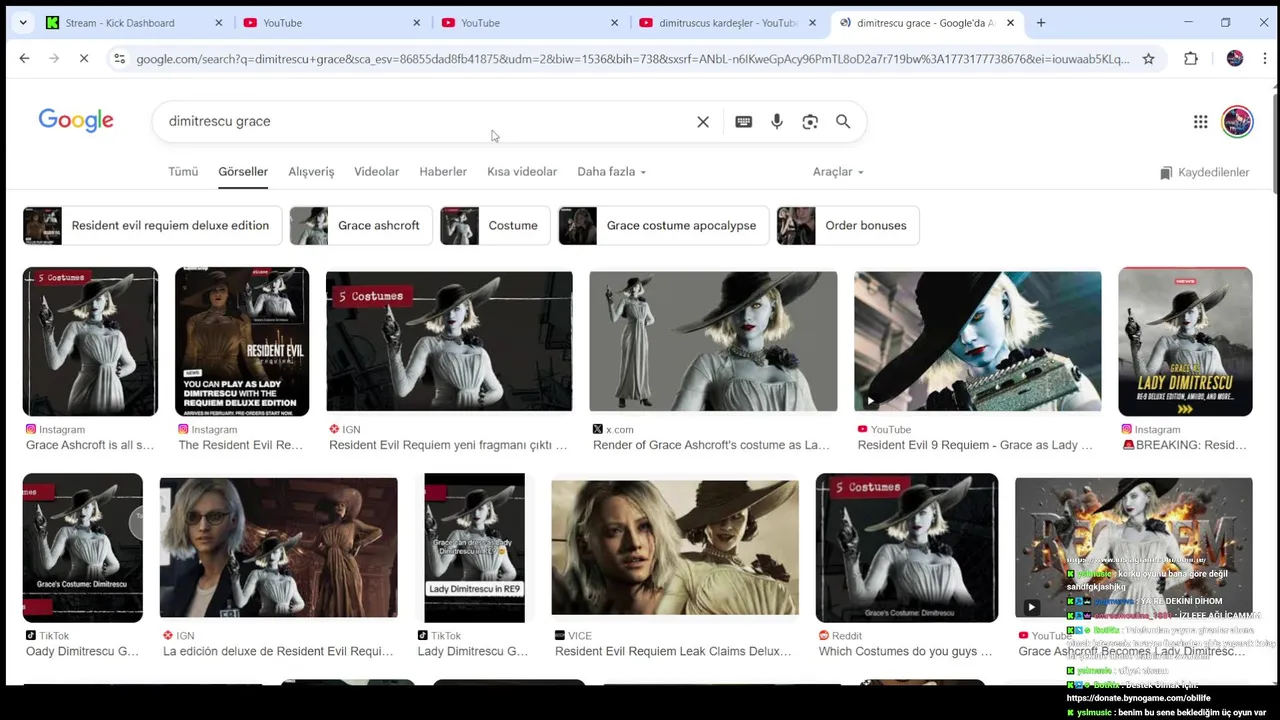Open YouTube Grace as Lady video thumbnail
This screenshot has width=1280, height=720.
pos(978,341)
